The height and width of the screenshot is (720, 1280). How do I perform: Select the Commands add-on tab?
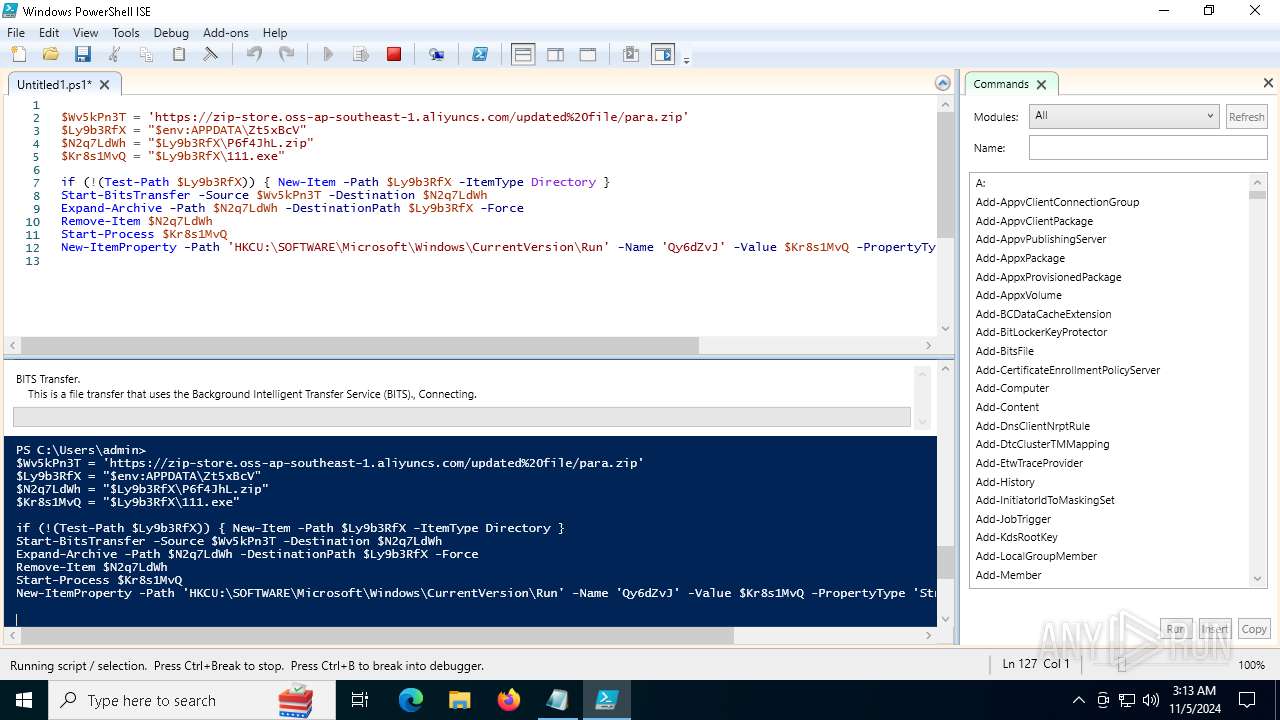coord(1001,84)
